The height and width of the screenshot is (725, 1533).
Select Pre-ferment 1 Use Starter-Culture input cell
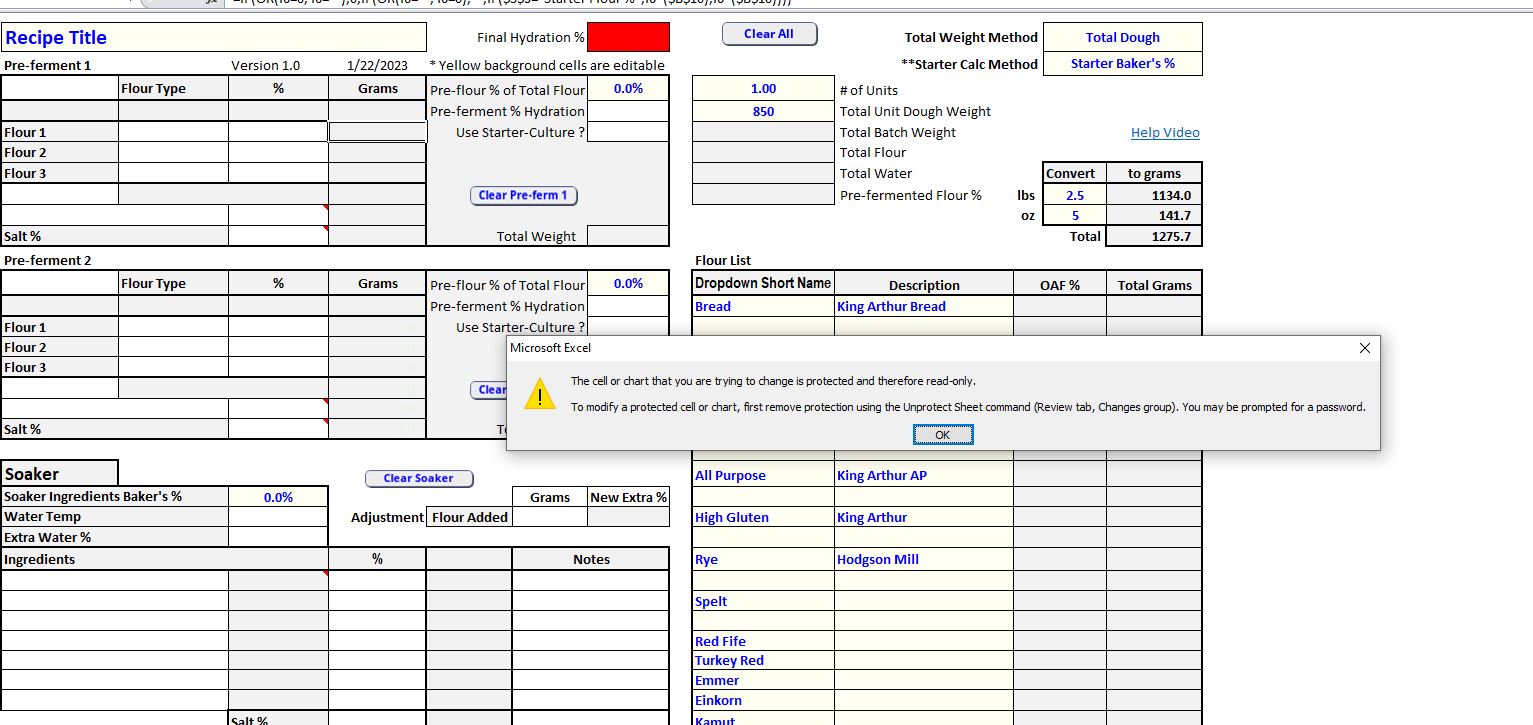point(628,132)
